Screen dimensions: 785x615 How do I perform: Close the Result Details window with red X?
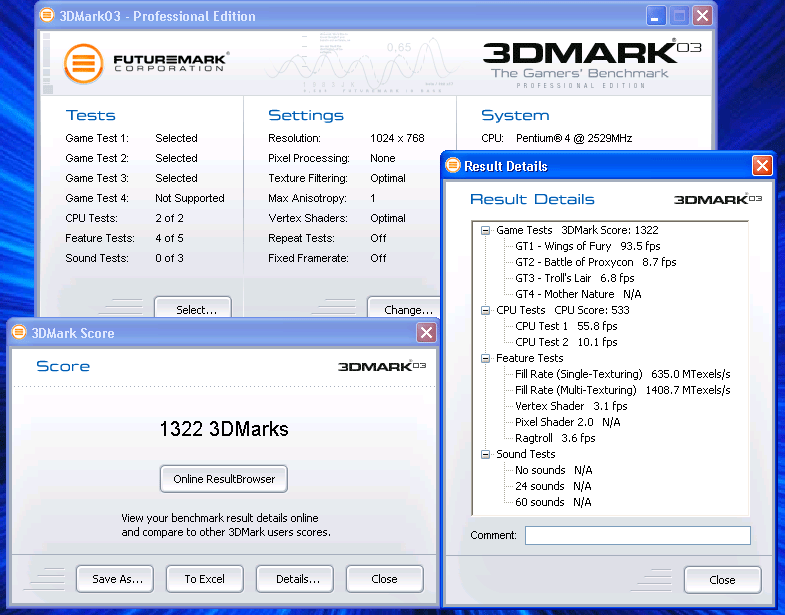(x=762, y=165)
